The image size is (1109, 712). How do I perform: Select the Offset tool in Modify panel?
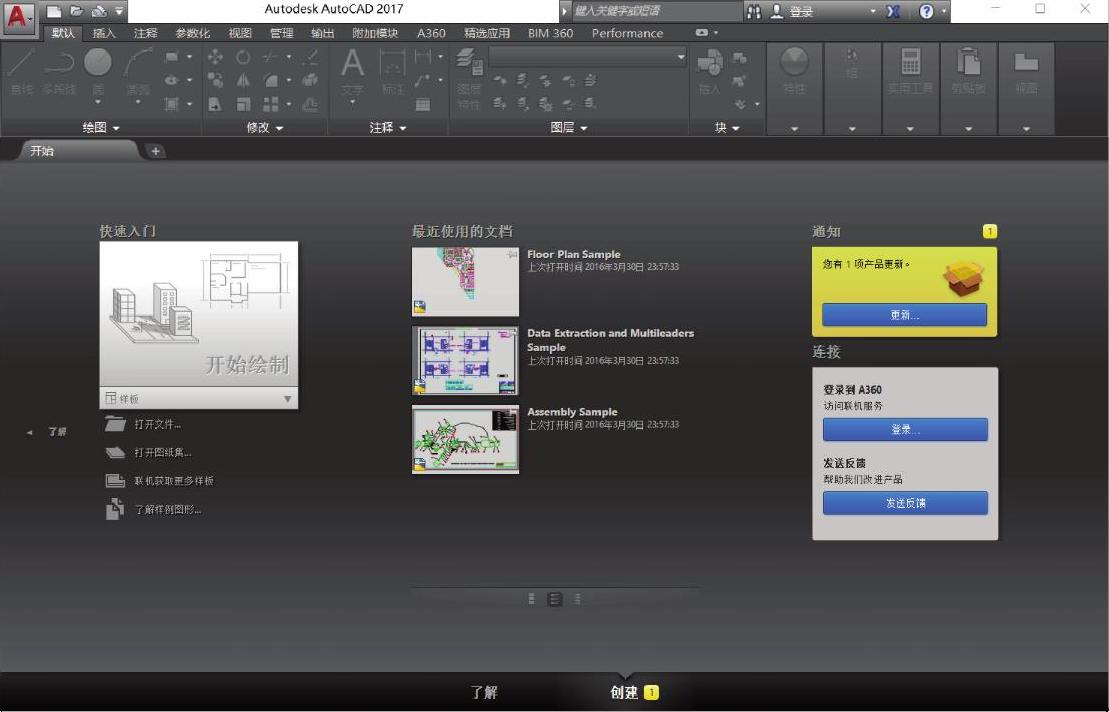coord(310,105)
